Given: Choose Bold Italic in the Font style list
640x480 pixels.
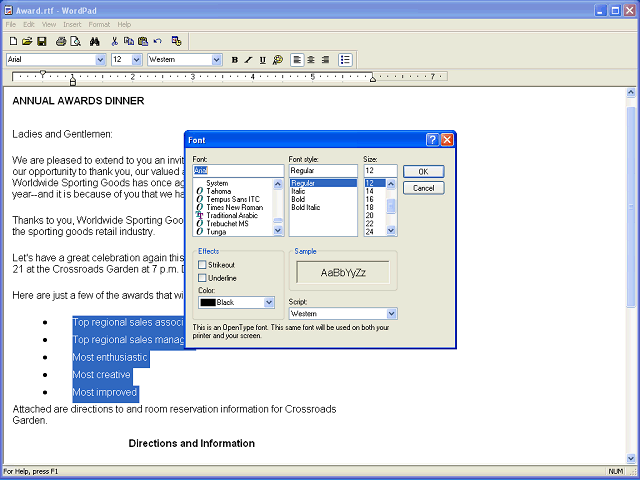Looking at the screenshot, I should click(x=305, y=208).
